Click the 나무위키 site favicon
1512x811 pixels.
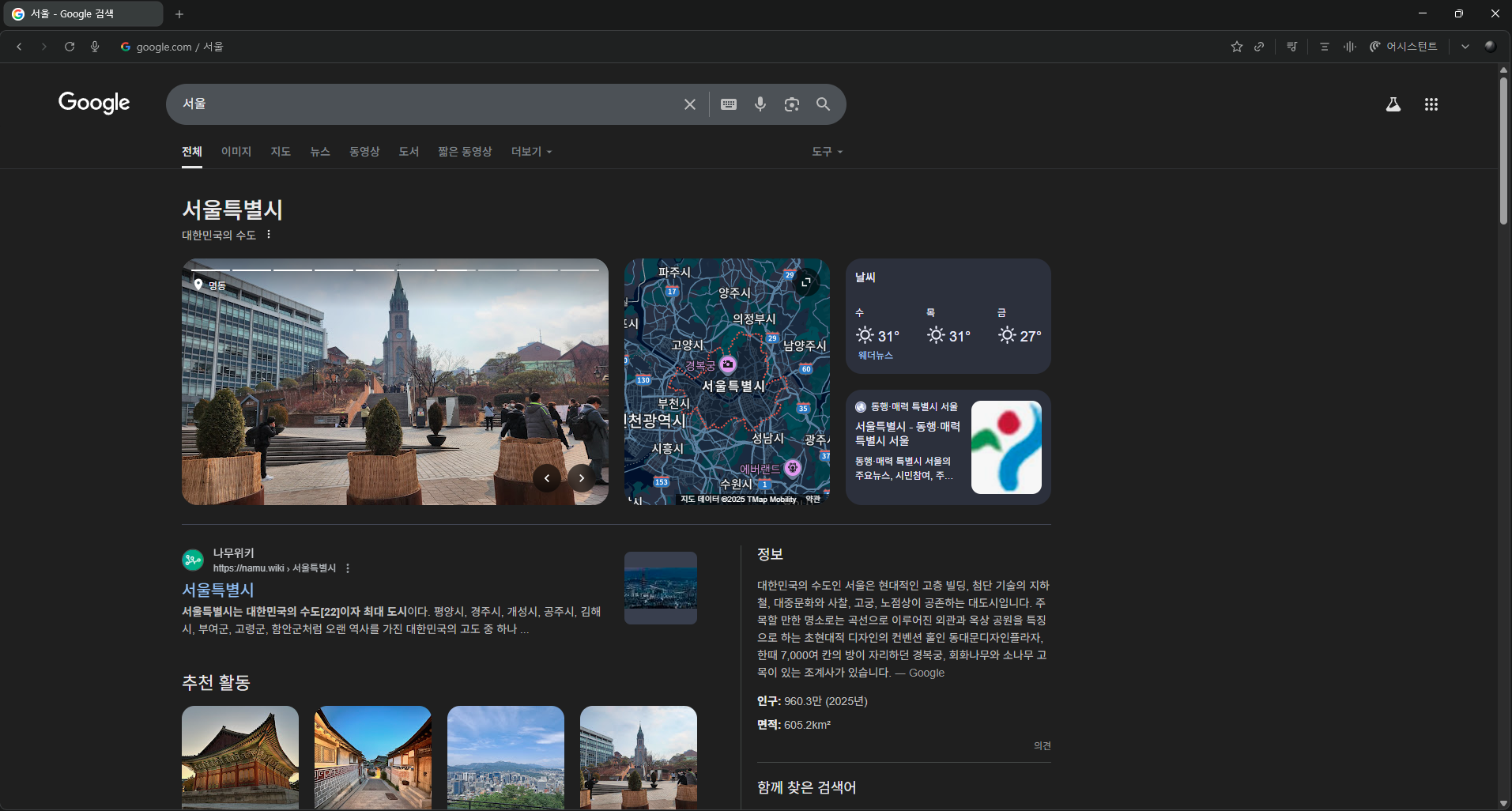pyautogui.click(x=193, y=560)
